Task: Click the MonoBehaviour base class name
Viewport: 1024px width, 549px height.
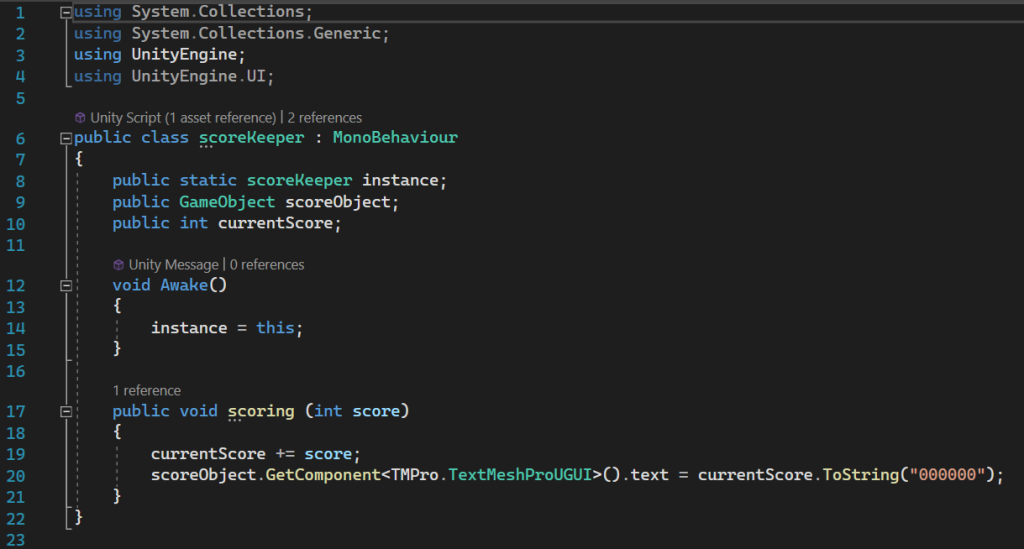Action: click(395, 138)
